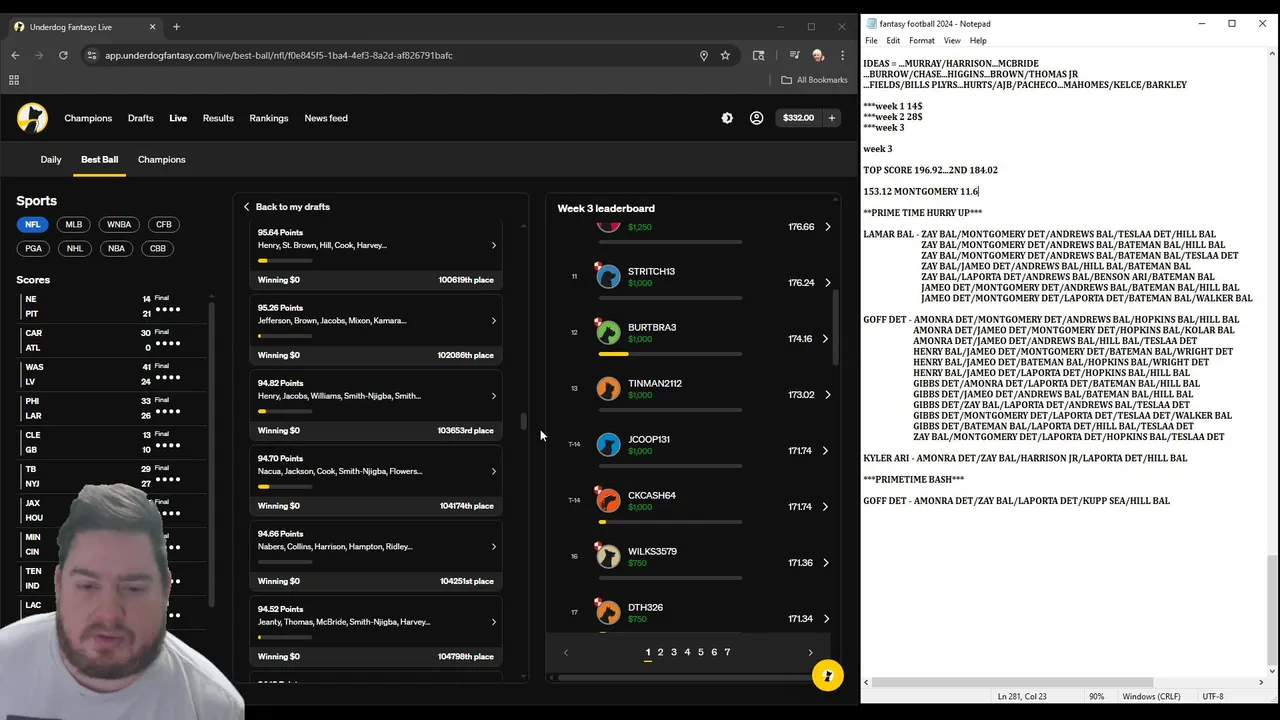This screenshot has width=1280, height=720.
Task: Open the All Bookmarks folder
Action: click(814, 80)
